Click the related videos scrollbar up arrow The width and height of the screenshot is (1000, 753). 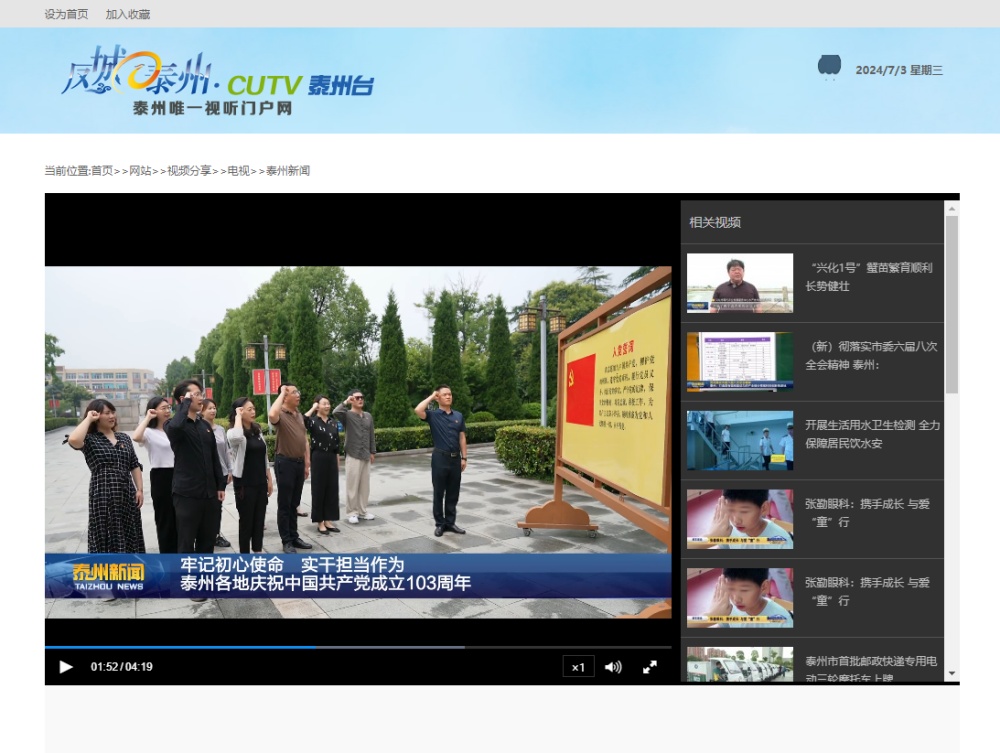(951, 208)
